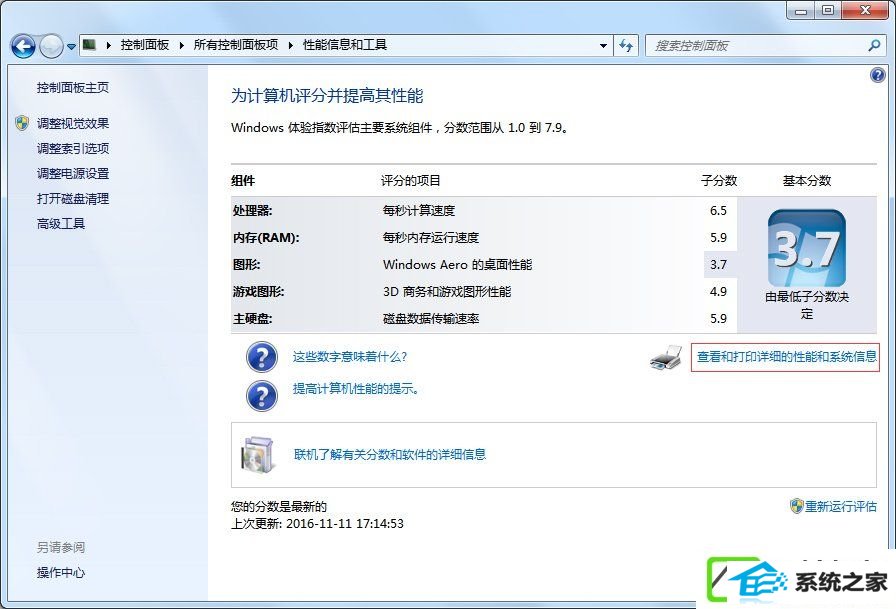This screenshot has width=896, height=609.
Task: Click the 子分数 column header
Action: point(719,181)
